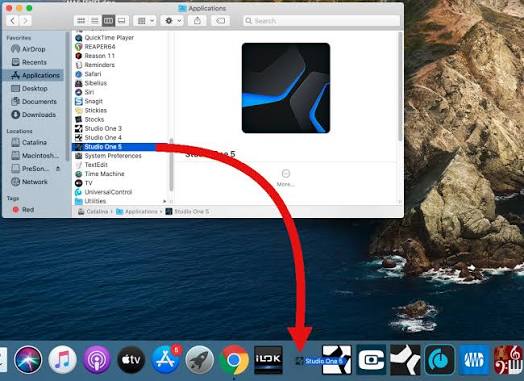This screenshot has width=524, height=381.
Task: Open Network in the sidebar
Action: 33,182
